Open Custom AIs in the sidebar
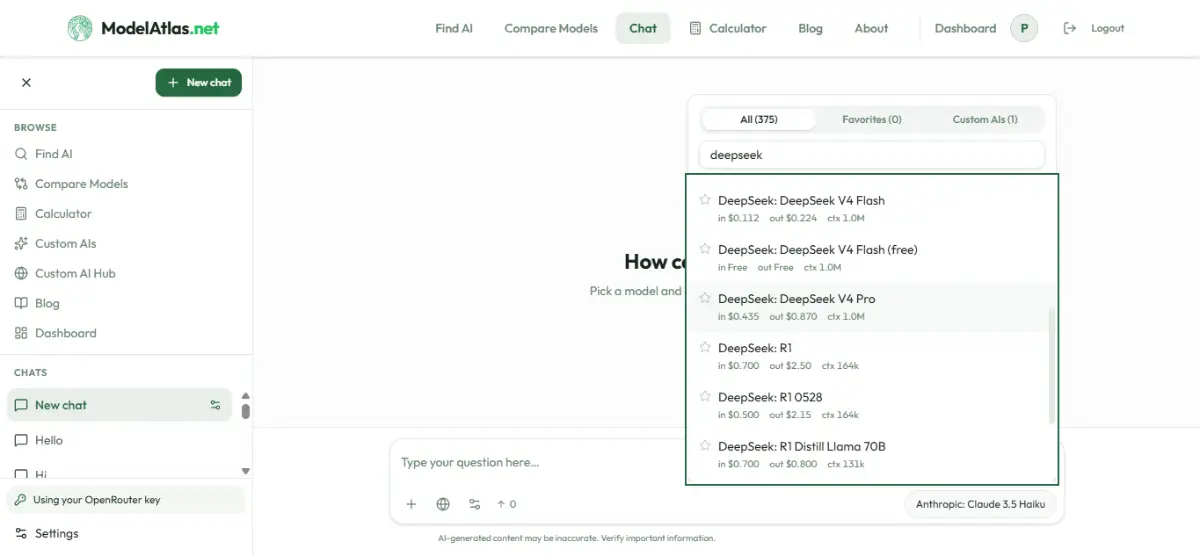This screenshot has height=556, width=1200. [55, 244]
